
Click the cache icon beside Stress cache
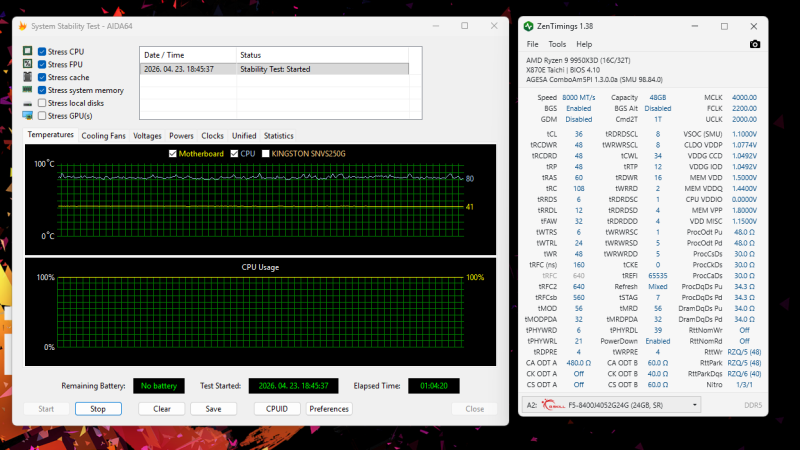tap(28, 77)
